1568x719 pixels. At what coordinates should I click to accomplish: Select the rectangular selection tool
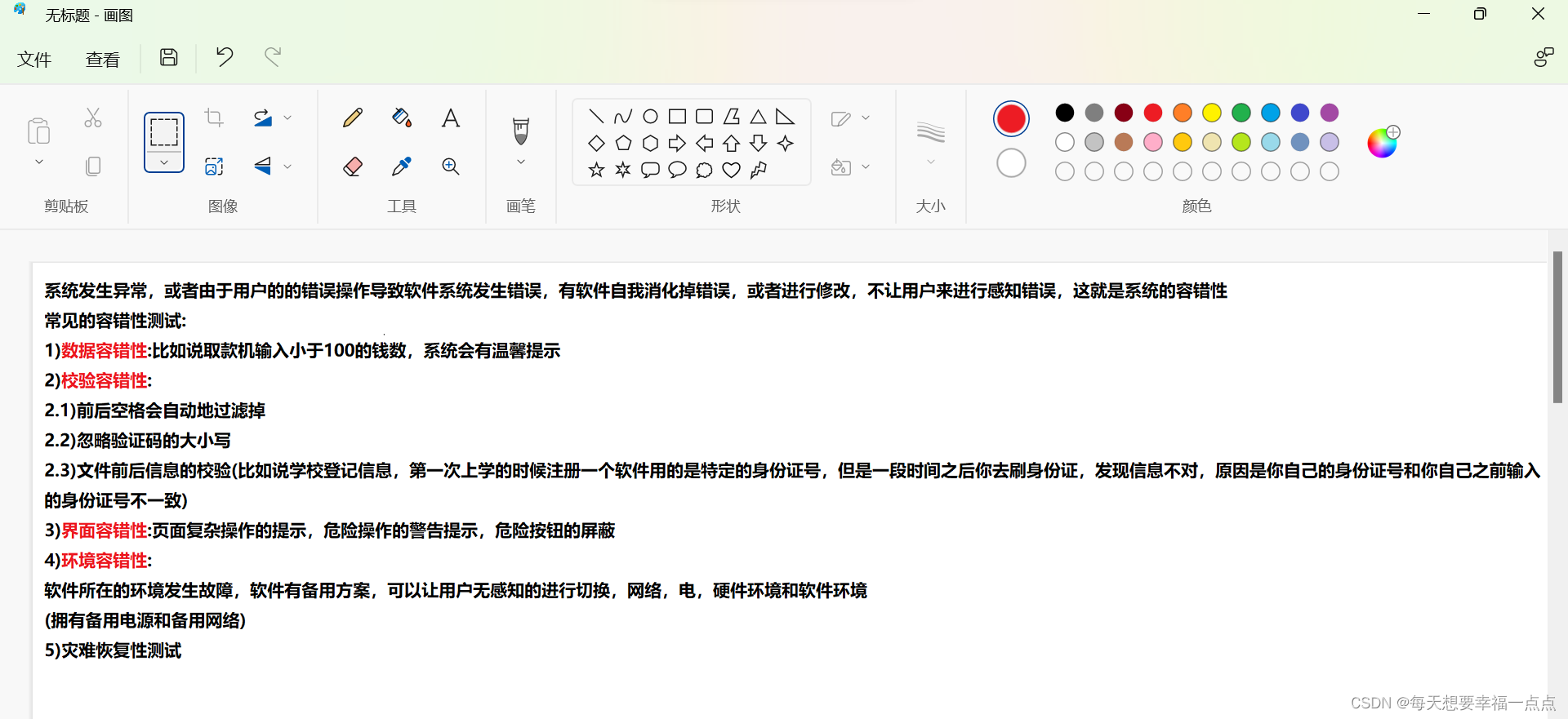tap(164, 131)
